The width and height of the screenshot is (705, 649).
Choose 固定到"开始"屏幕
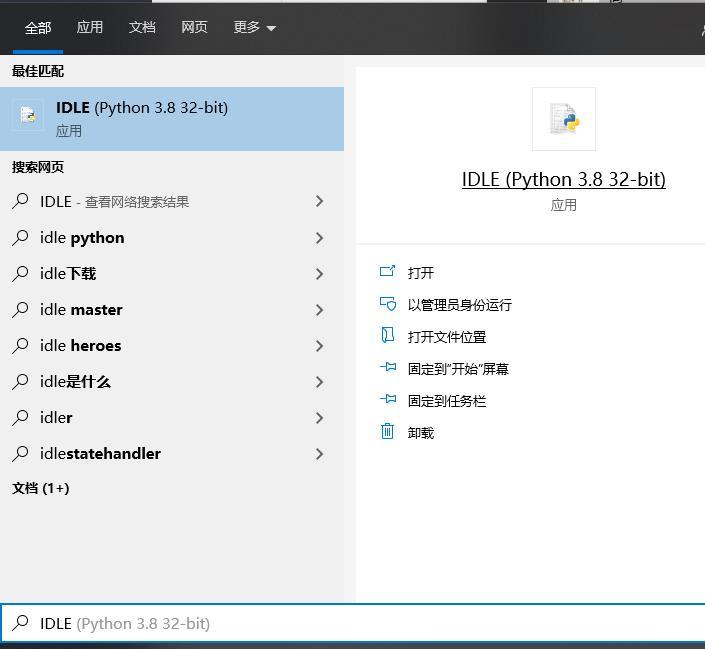coord(458,369)
